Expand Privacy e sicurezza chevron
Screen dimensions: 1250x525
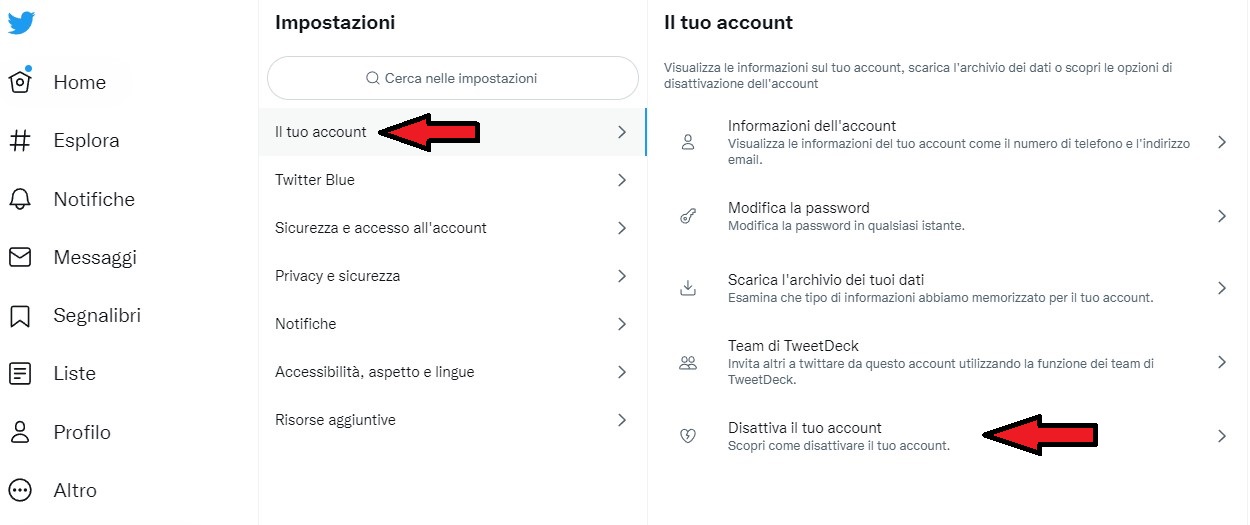coord(622,276)
